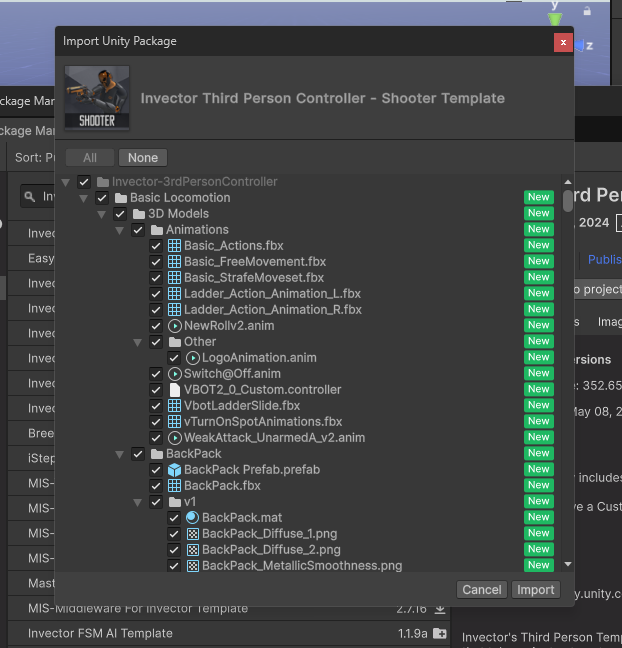The width and height of the screenshot is (622, 648).
Task: Collapse the 3D Models folder arrow
Action: point(102,214)
